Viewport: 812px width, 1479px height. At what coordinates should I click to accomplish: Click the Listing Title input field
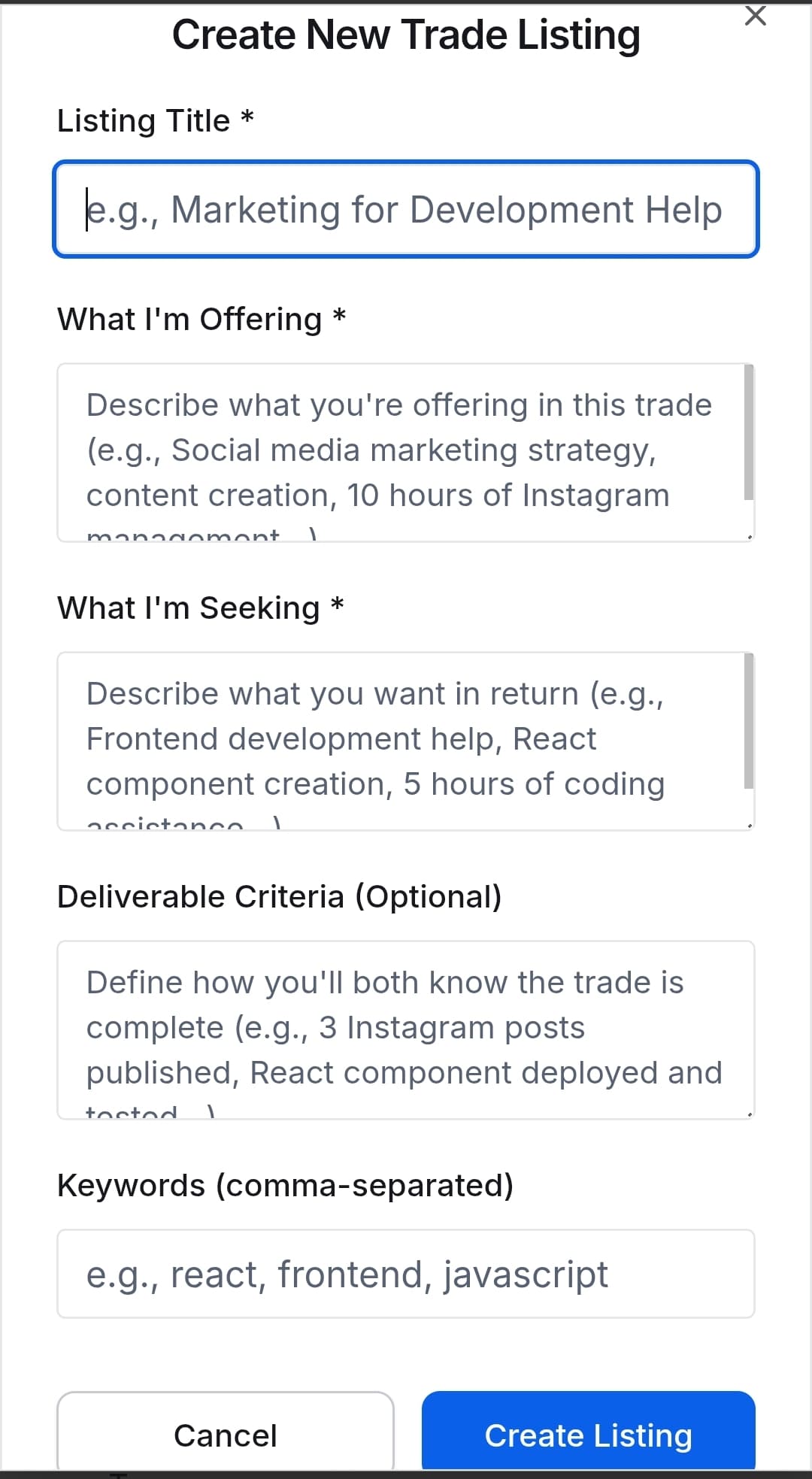[x=406, y=209]
